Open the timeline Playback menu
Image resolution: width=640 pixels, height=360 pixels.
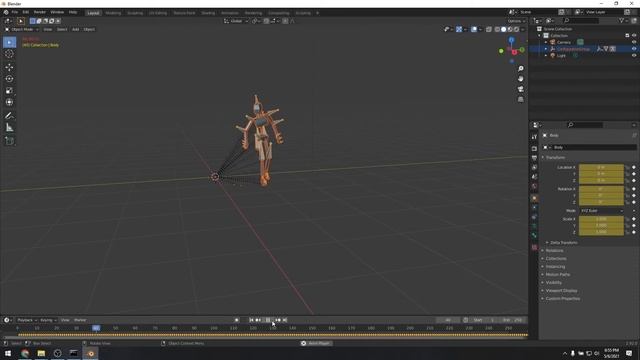click(x=27, y=320)
